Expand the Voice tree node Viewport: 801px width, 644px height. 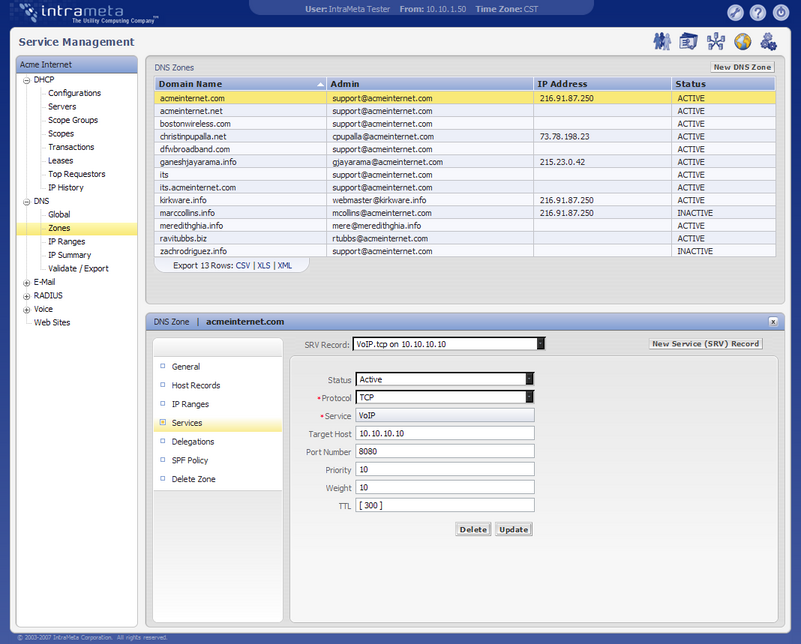[27, 309]
